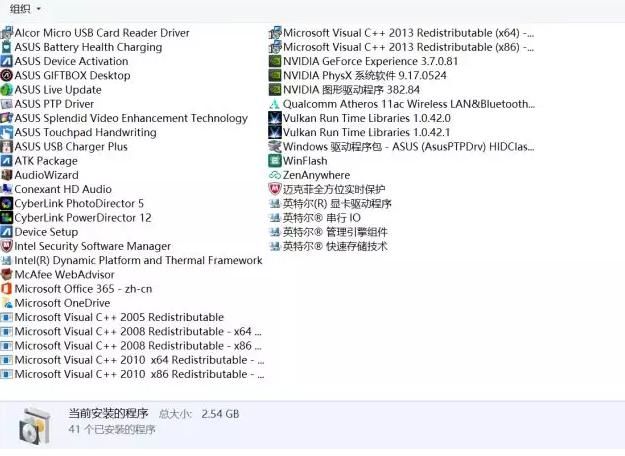The width and height of the screenshot is (625, 456).
Task: Select 英特尔® 快速存储技术 entry
Action: coord(329,246)
